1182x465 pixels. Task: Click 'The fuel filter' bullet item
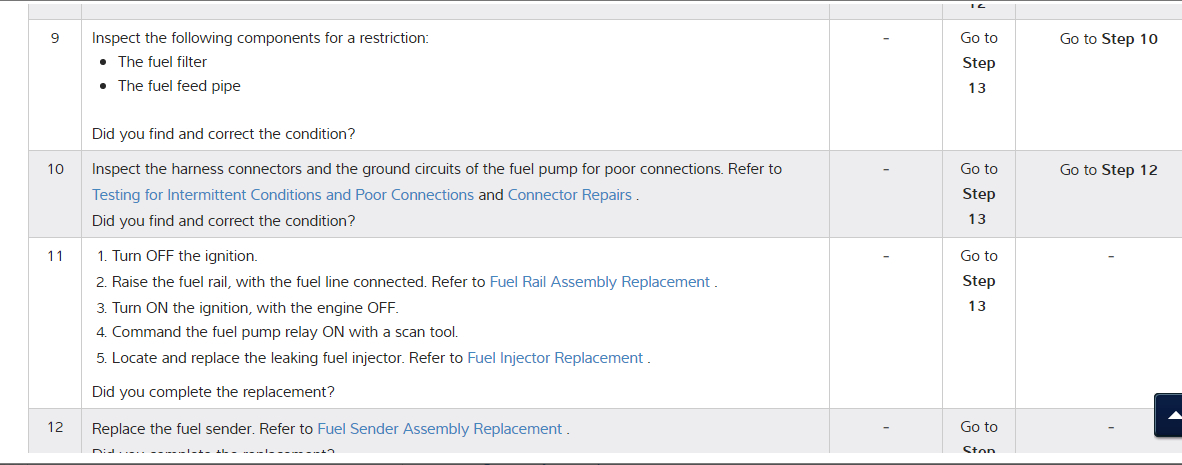(x=162, y=62)
